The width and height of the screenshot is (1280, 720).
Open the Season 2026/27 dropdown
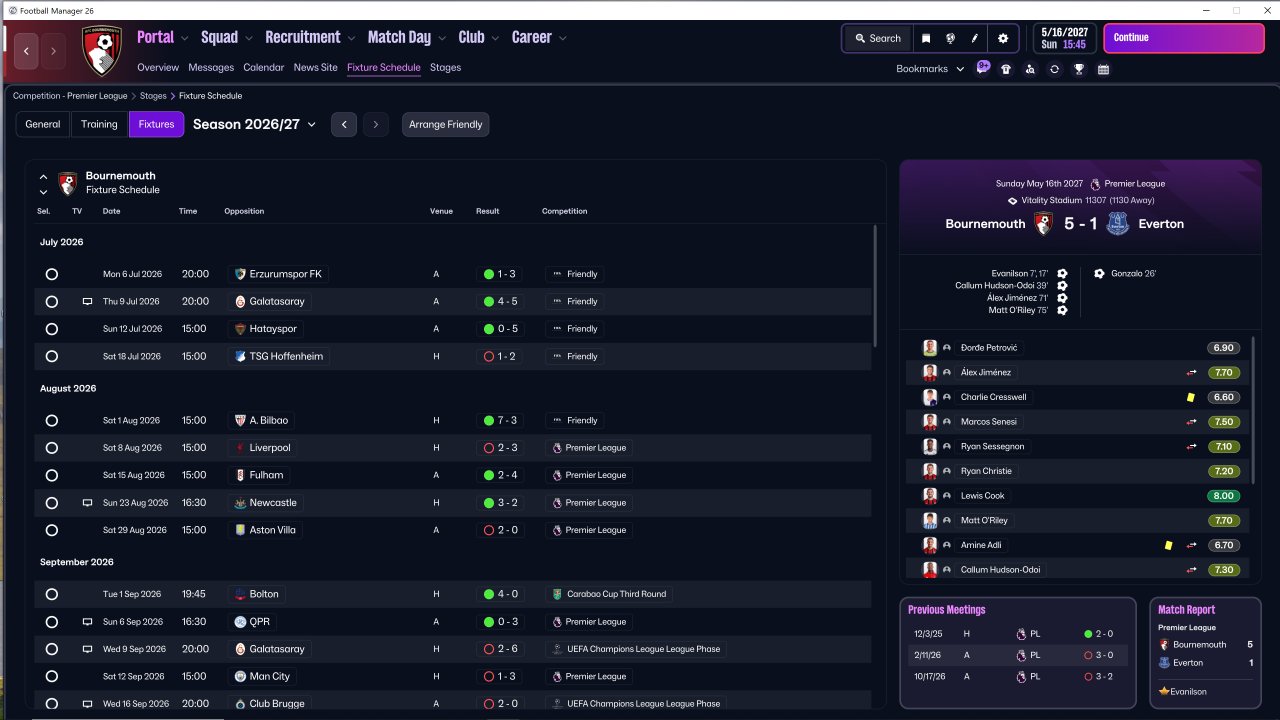pos(254,125)
